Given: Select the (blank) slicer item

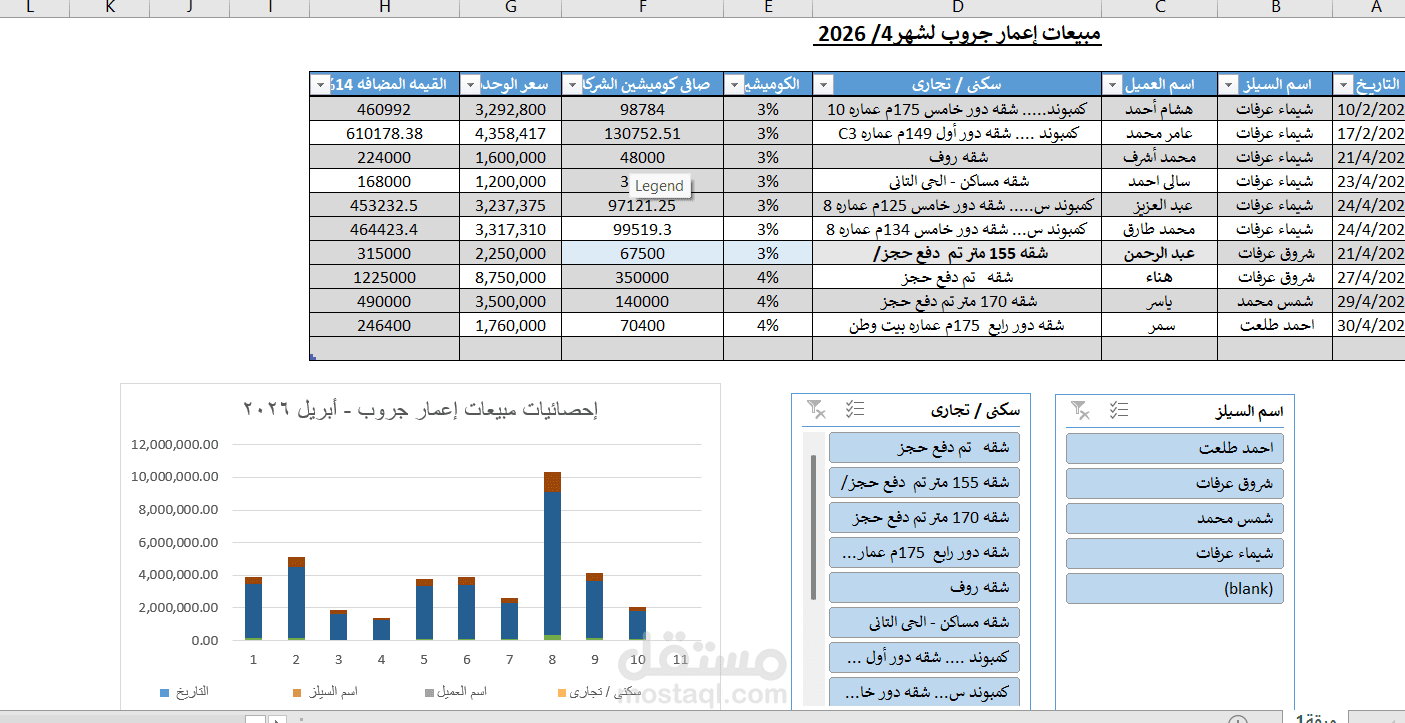Looking at the screenshot, I should [1174, 588].
